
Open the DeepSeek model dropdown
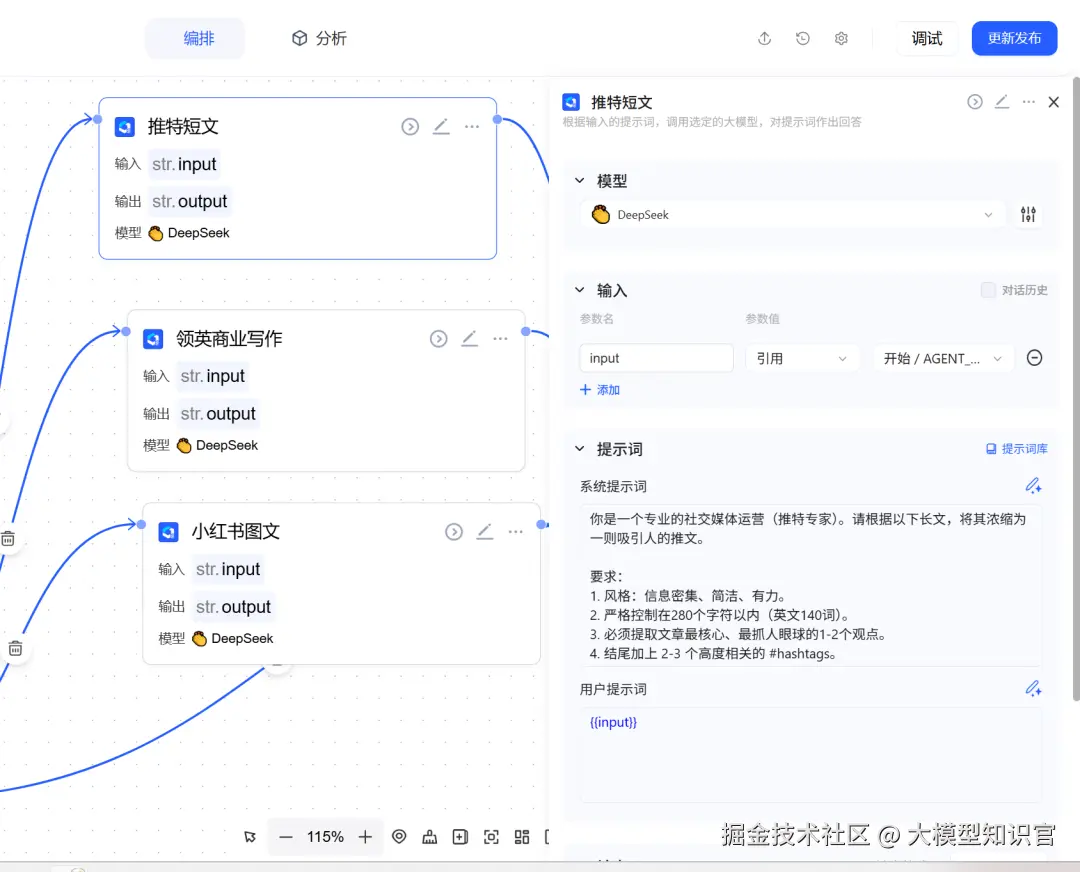tap(791, 215)
